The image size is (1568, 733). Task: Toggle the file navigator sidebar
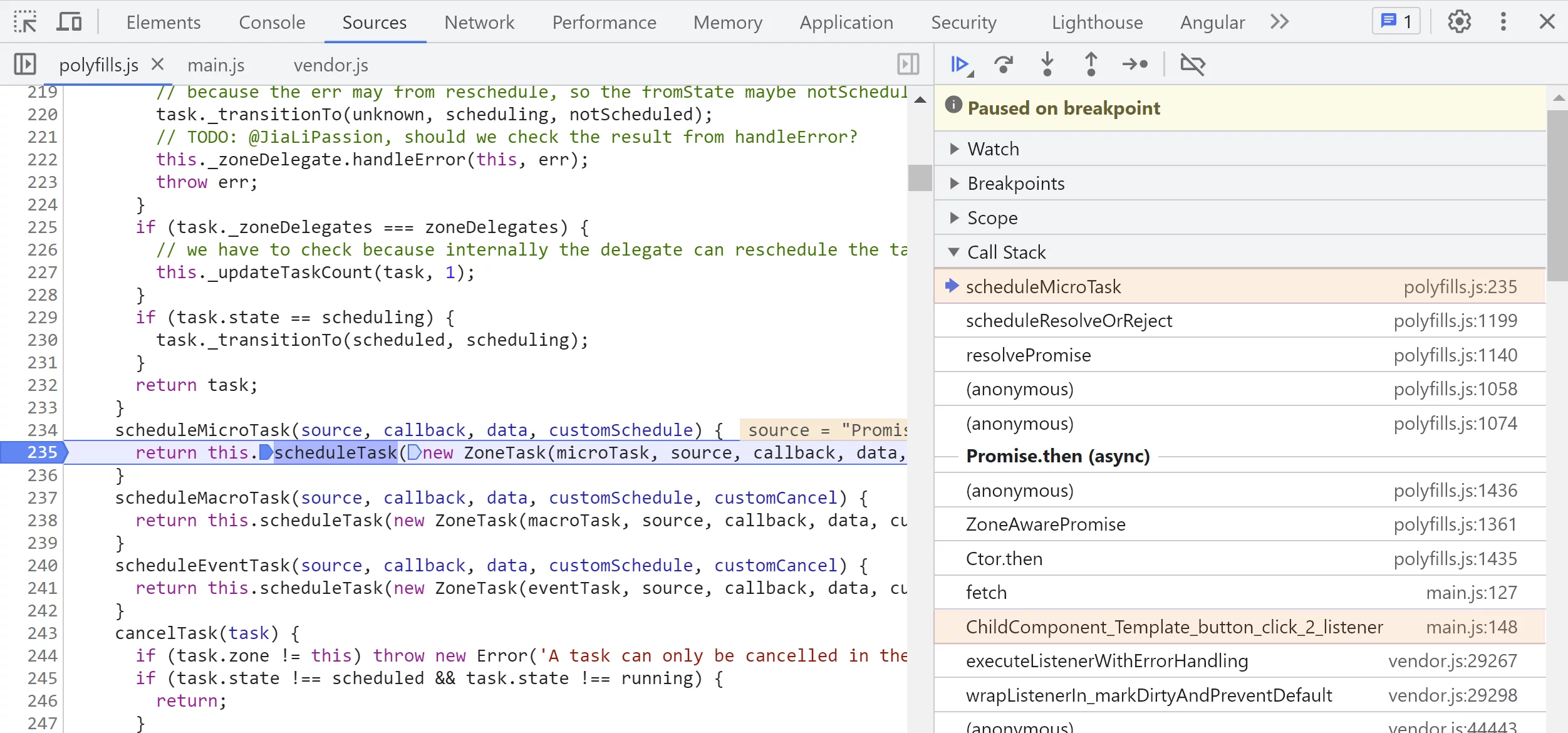click(25, 65)
